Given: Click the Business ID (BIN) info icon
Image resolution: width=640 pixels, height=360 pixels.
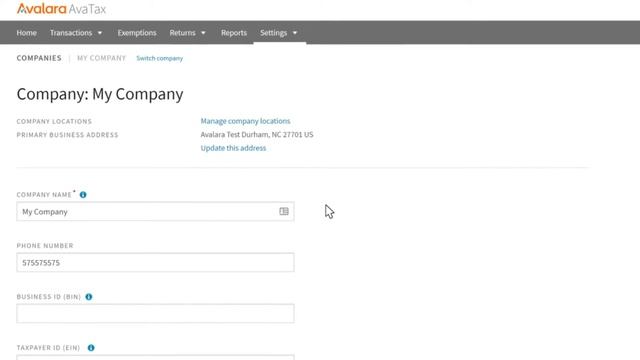Looking at the screenshot, I should tap(89, 297).
